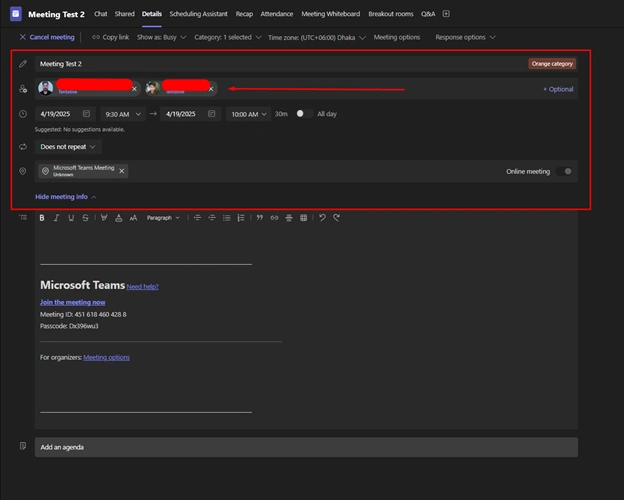
Task: Insert a bulleted list
Action: pyautogui.click(x=226, y=218)
